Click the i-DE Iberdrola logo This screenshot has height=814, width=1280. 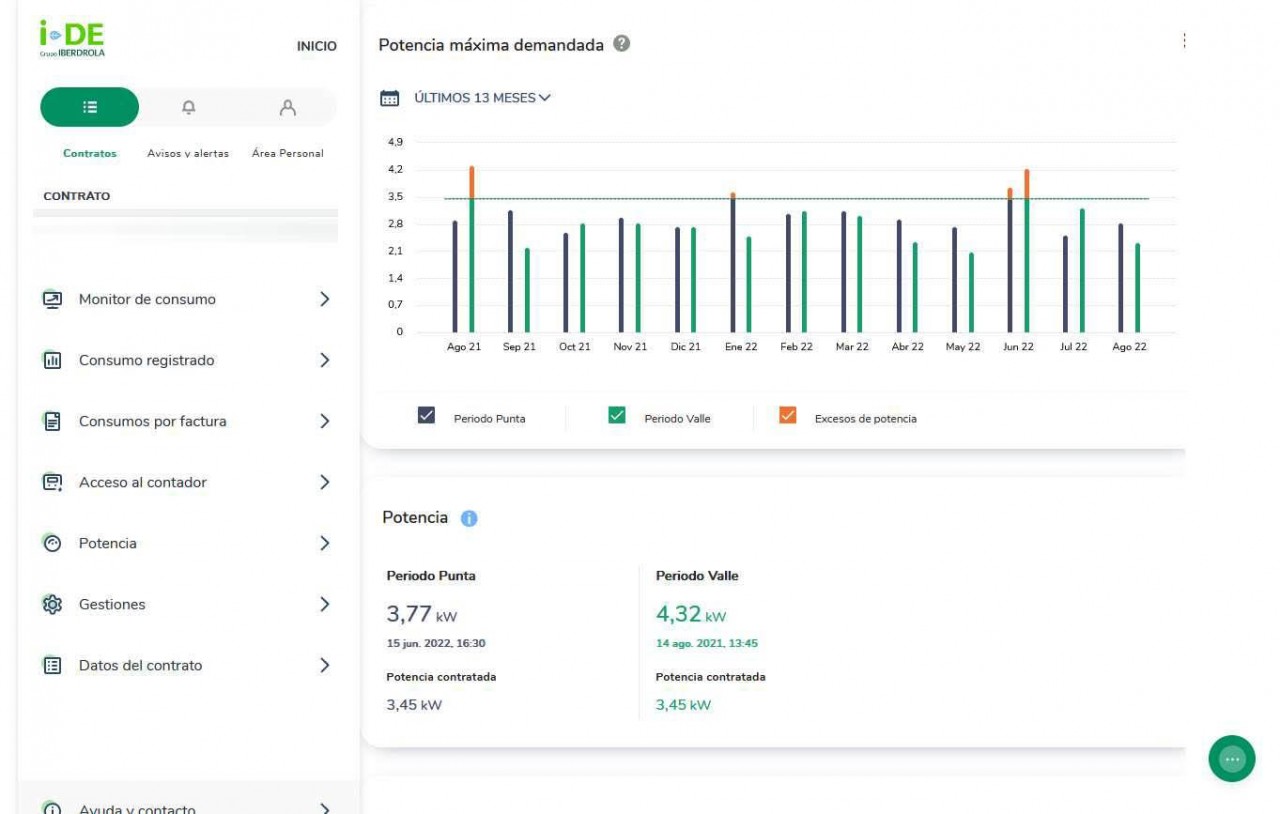(72, 39)
